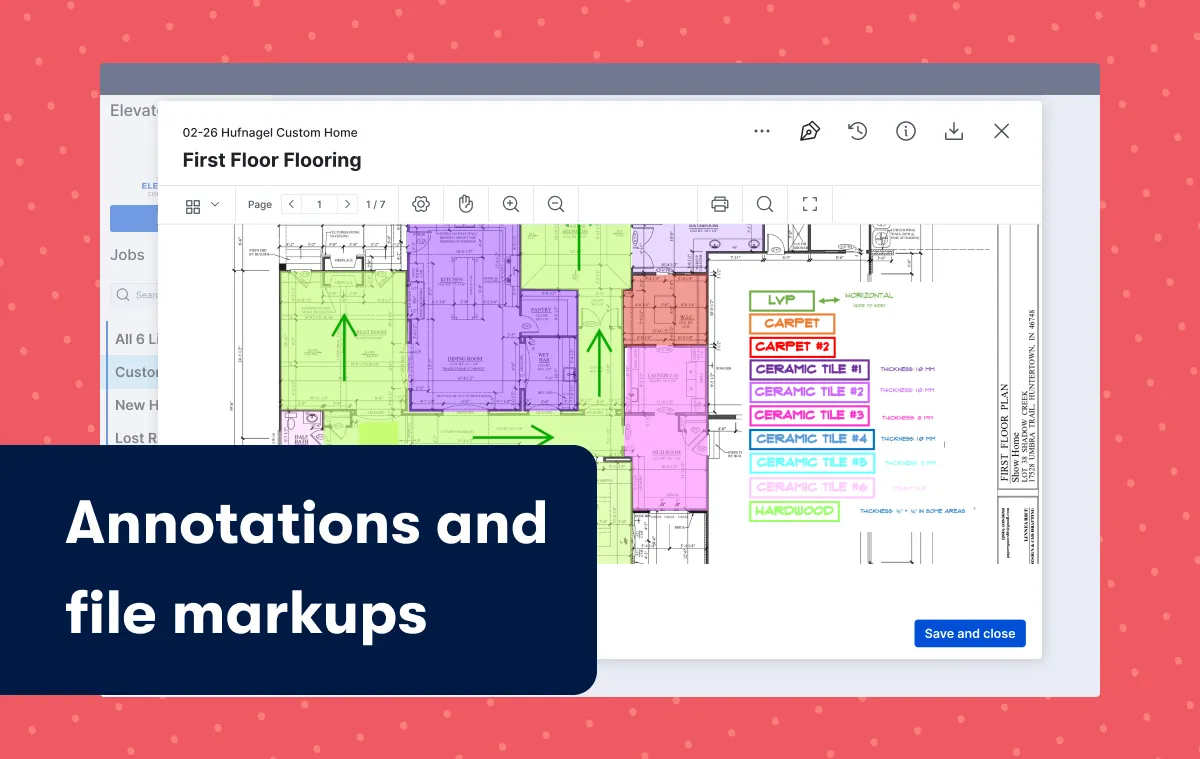Print the First Floor Flooring document
This screenshot has height=759, width=1200.
coord(720,204)
